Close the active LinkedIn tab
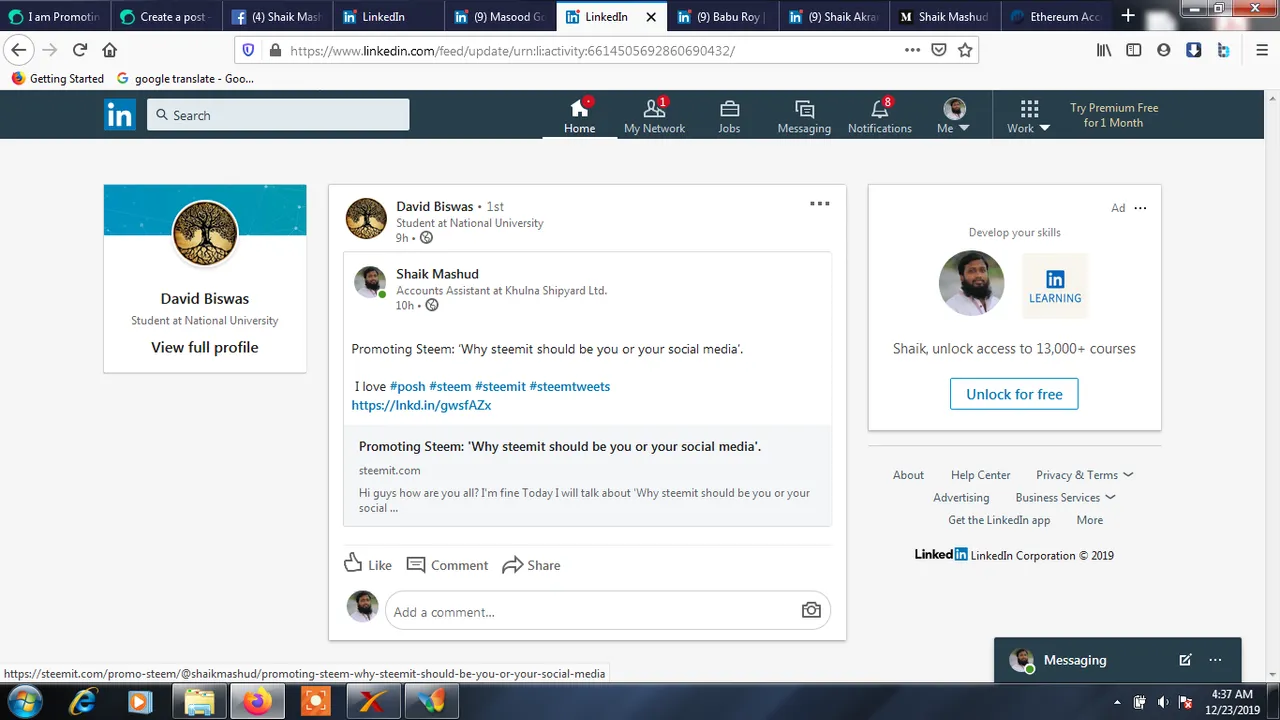 tap(651, 16)
